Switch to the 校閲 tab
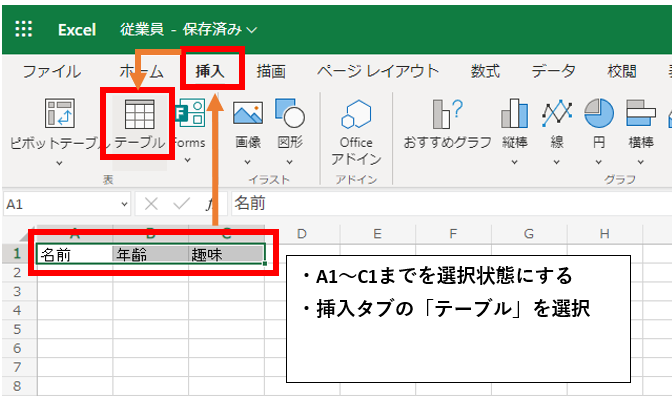The width and height of the screenshot is (672, 396). click(x=622, y=71)
